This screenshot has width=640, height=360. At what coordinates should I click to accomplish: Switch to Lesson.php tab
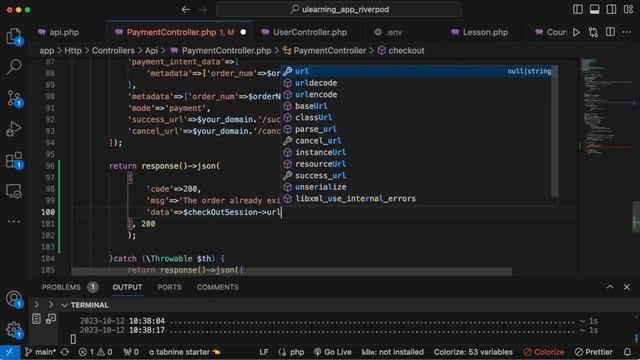[x=485, y=32]
